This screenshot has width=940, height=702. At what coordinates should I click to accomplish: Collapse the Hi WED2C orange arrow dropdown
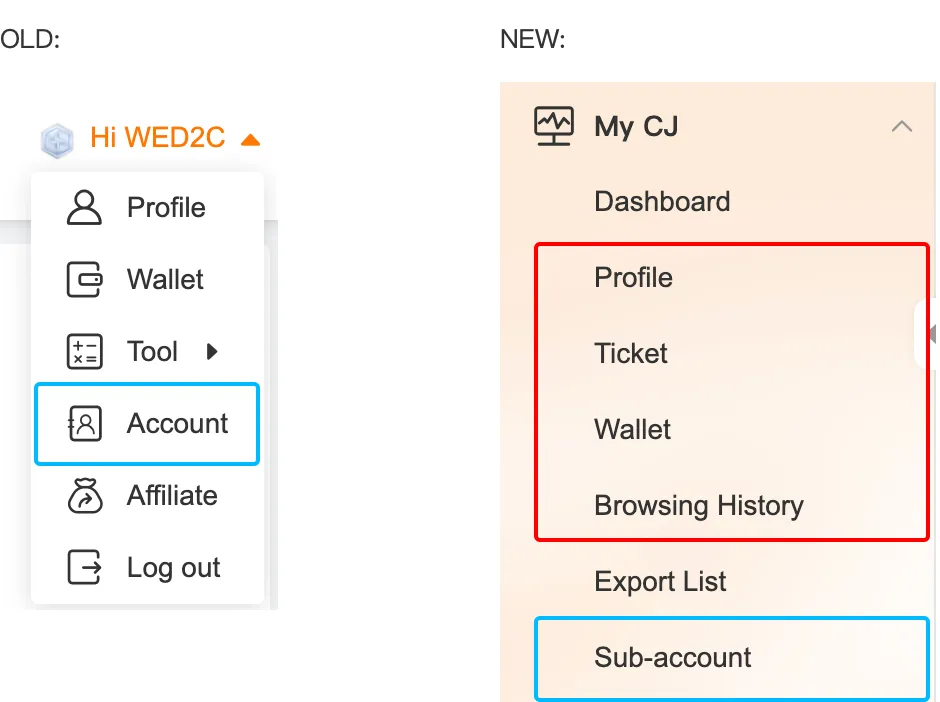click(250, 139)
